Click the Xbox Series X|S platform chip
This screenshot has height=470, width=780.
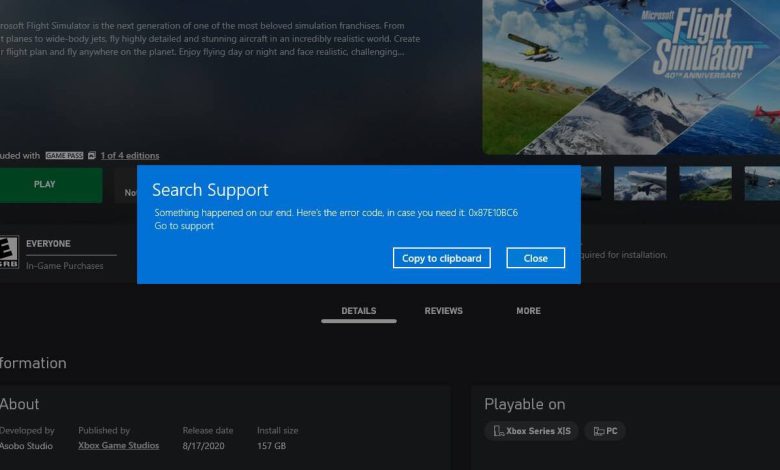(531, 431)
